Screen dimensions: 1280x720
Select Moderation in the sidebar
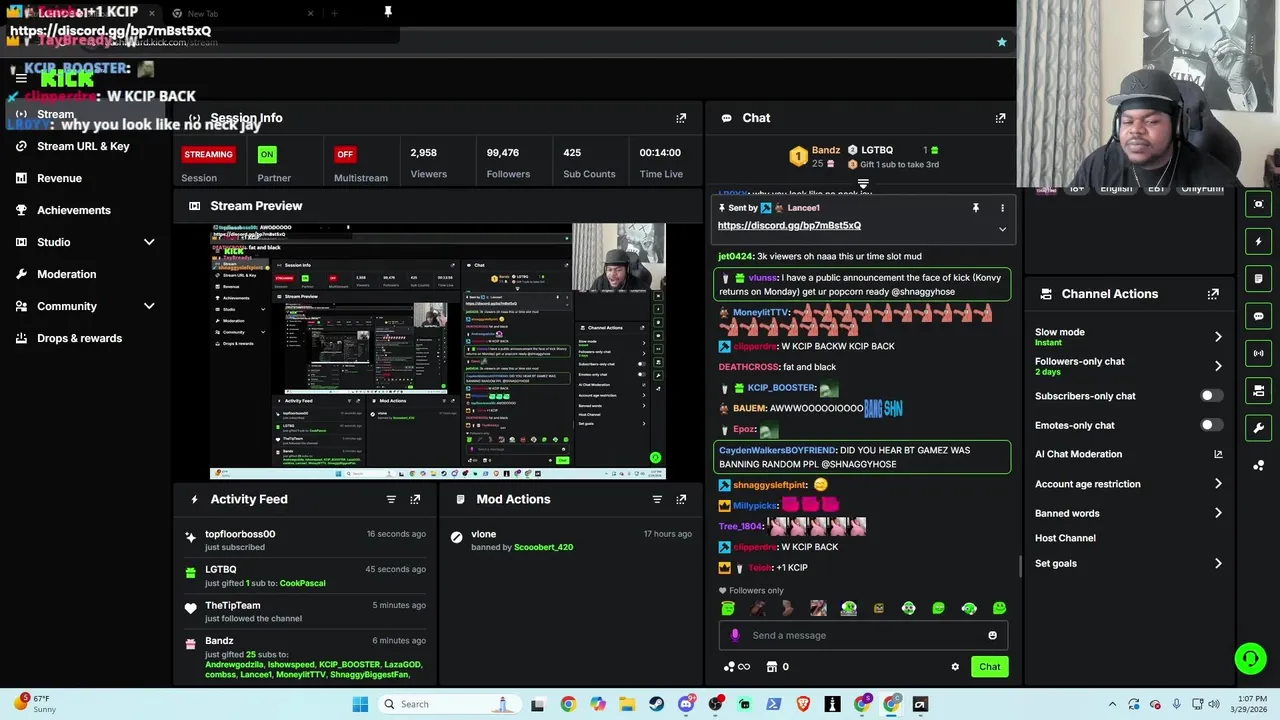click(66, 274)
